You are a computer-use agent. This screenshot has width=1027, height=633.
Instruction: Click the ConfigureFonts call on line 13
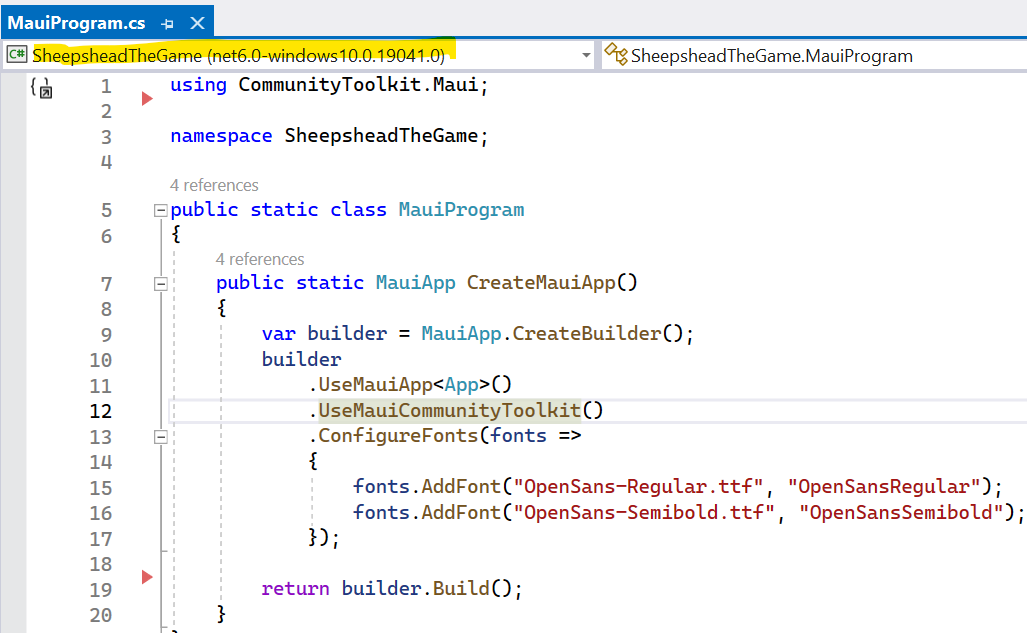(398, 436)
